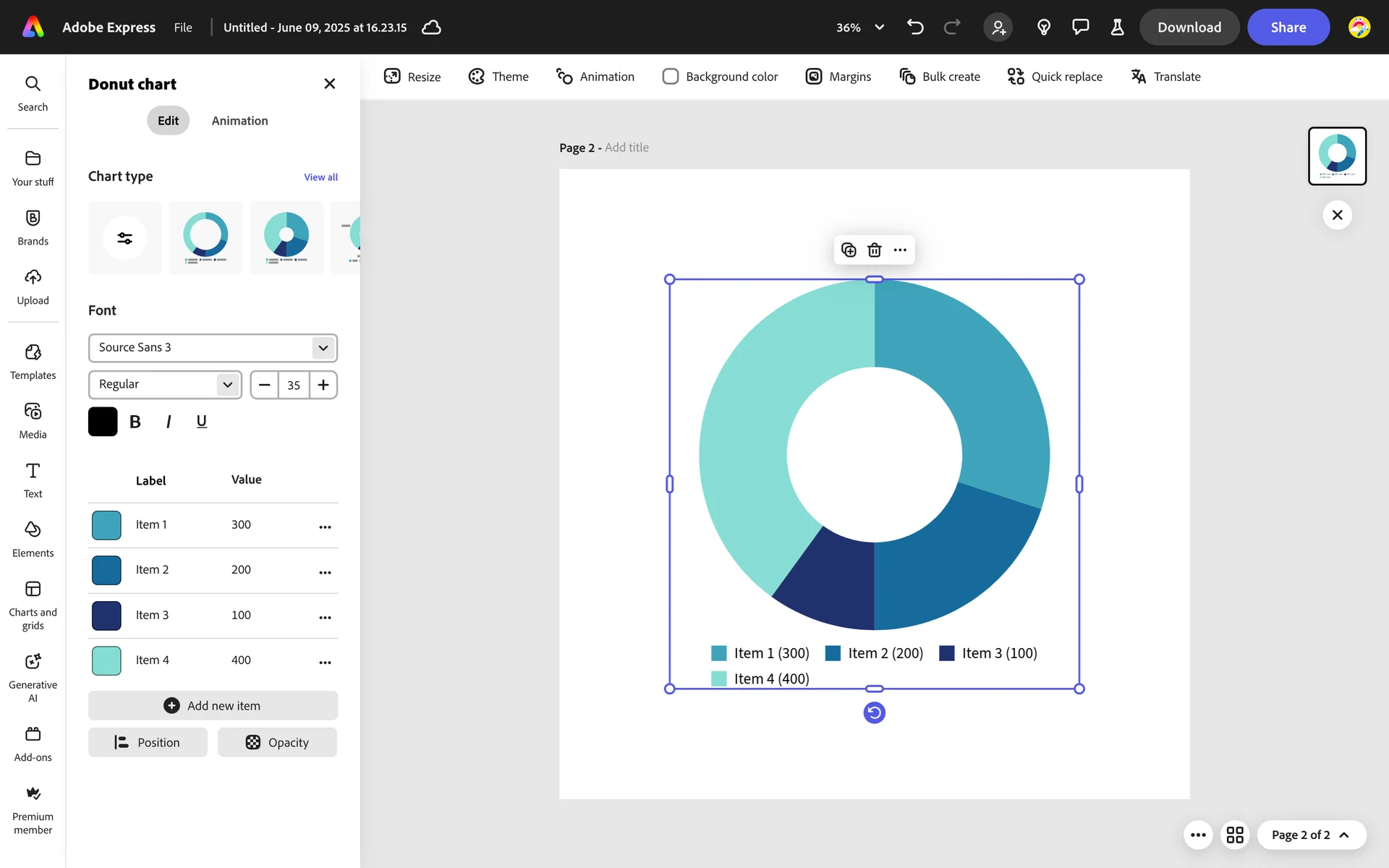This screenshot has height=868, width=1389.
Task: Click the undo arrow icon
Action: point(915,27)
